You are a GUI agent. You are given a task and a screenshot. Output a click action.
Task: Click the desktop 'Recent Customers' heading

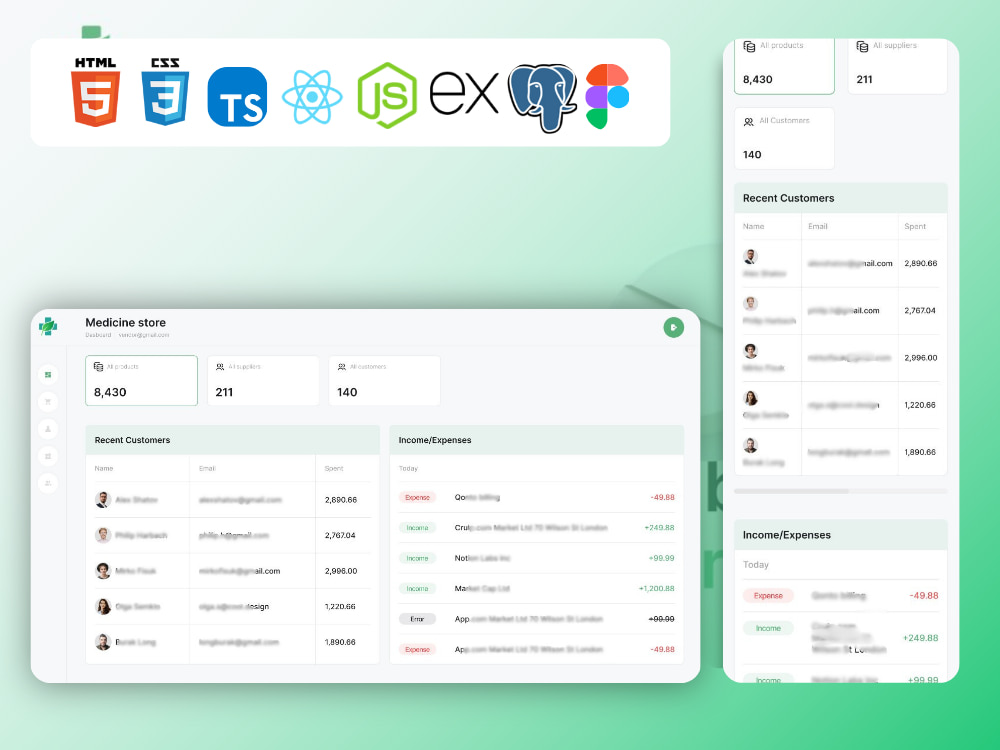click(x=132, y=440)
